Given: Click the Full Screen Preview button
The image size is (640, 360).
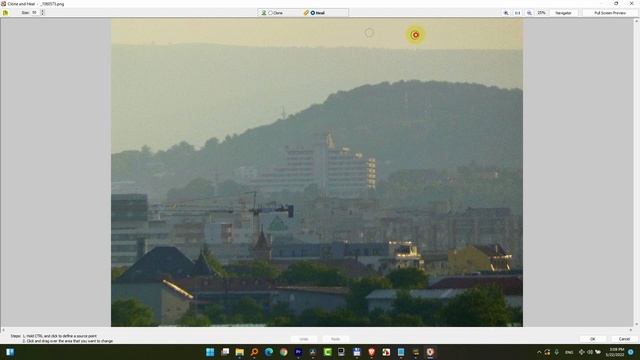Looking at the screenshot, I should pos(610,13).
